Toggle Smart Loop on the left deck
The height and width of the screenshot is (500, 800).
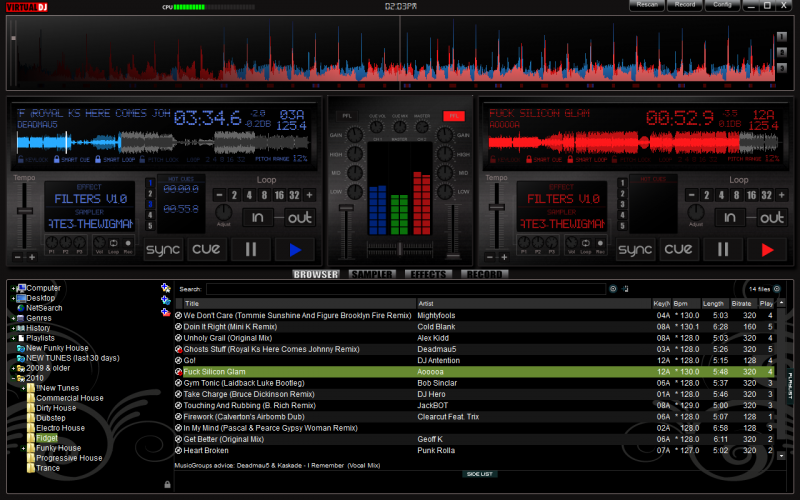115,160
